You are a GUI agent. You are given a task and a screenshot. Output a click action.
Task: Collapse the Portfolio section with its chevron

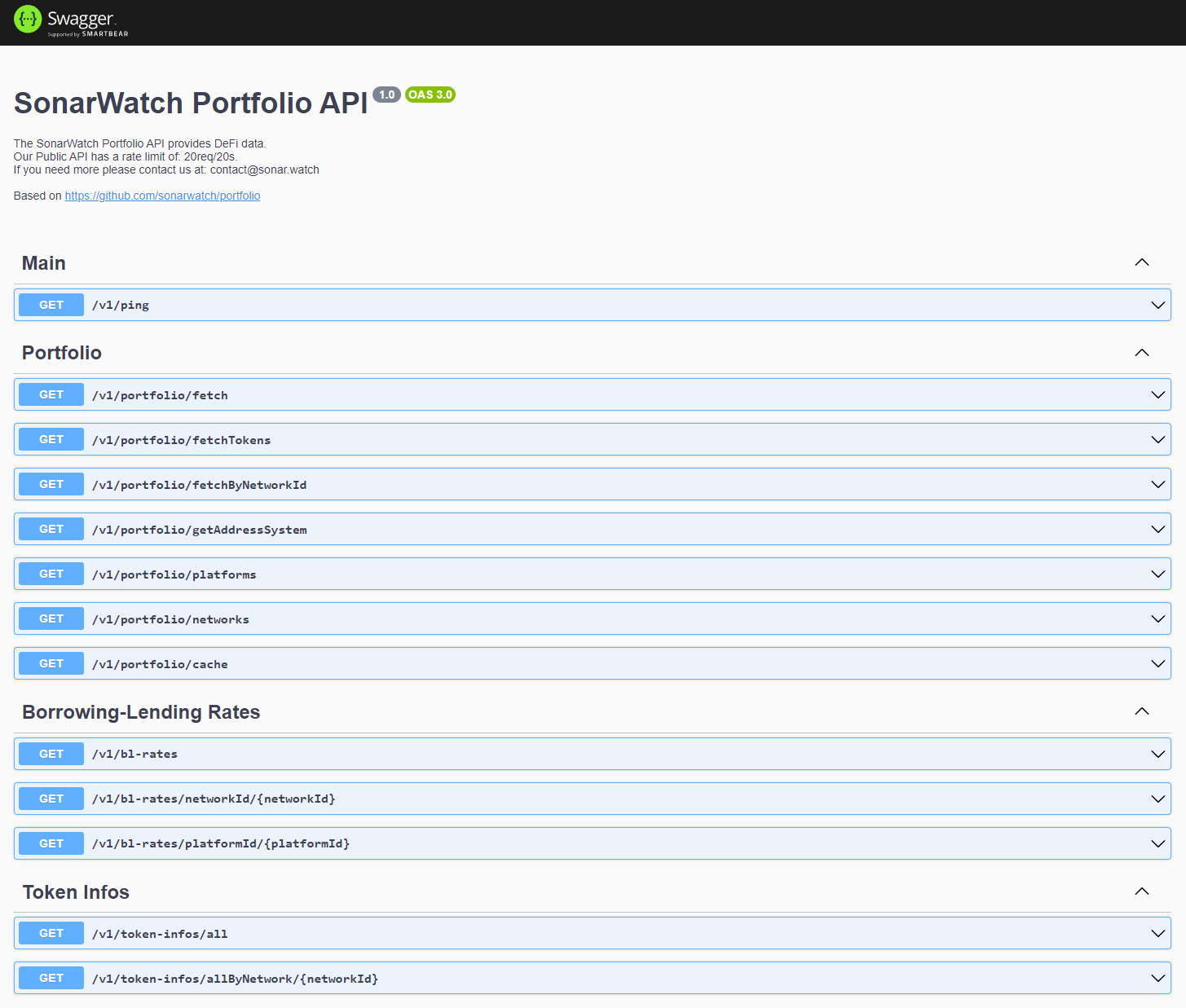[x=1142, y=353]
